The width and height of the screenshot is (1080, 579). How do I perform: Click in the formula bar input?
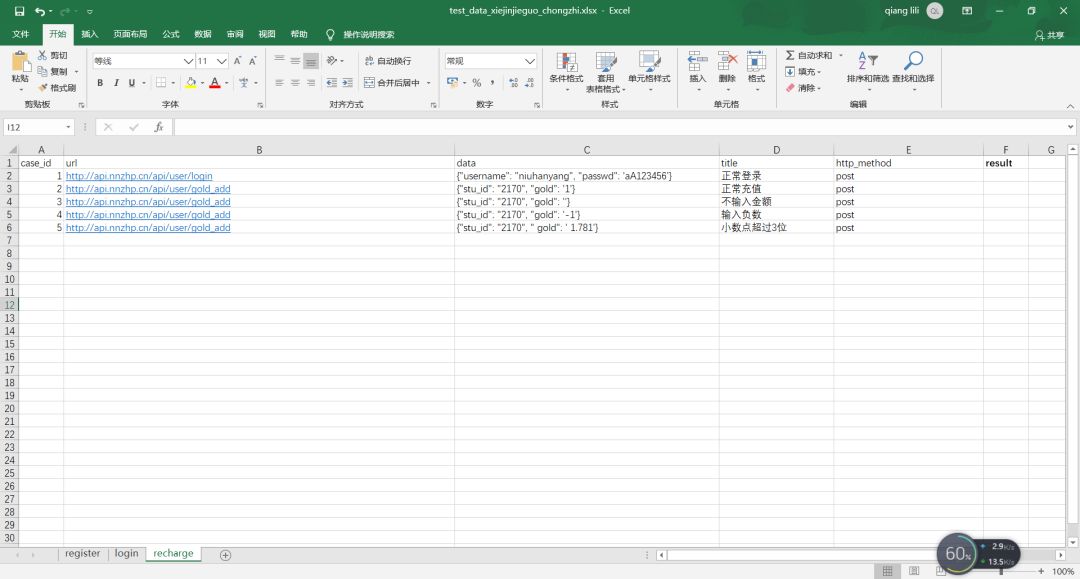point(620,127)
